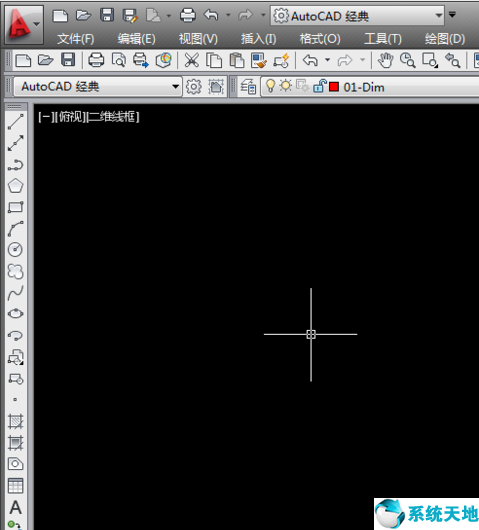This screenshot has height=530, width=479.
Task: Click Plot printer in quick access toolbar
Action: 188,15
